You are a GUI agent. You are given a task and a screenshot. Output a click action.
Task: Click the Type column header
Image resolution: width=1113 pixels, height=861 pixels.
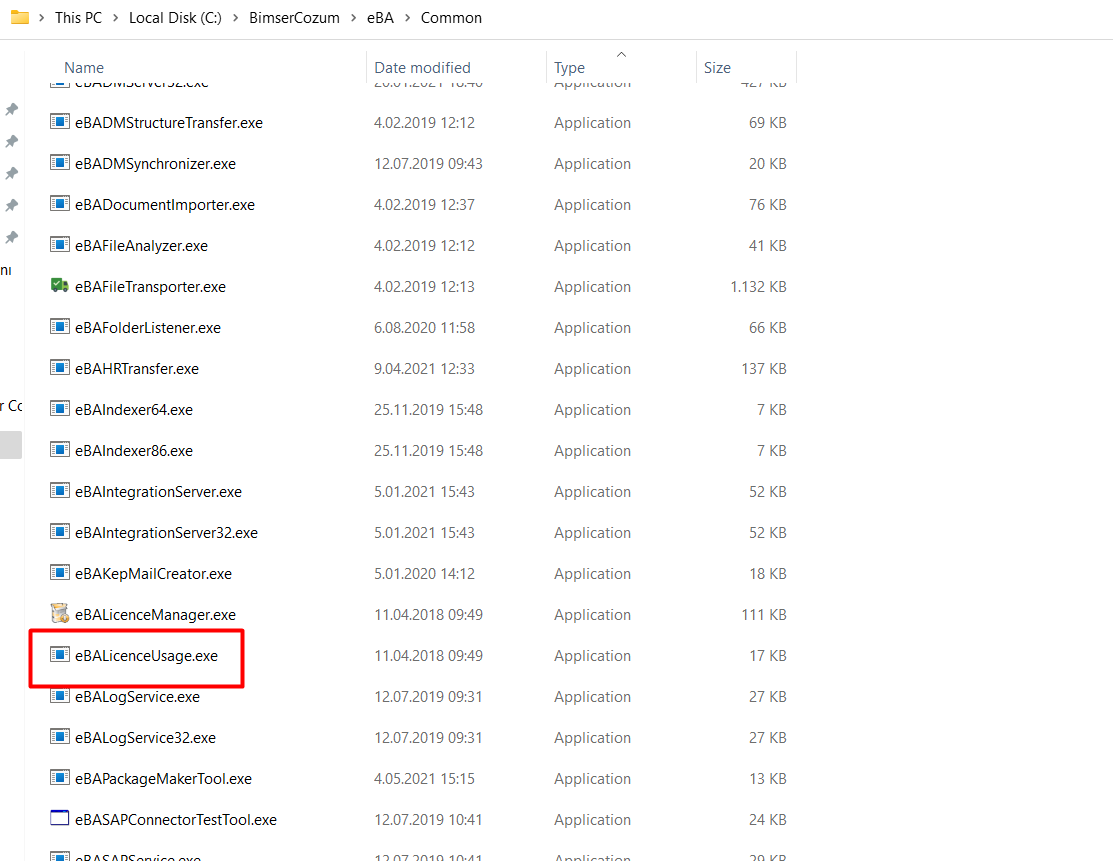[569, 68]
